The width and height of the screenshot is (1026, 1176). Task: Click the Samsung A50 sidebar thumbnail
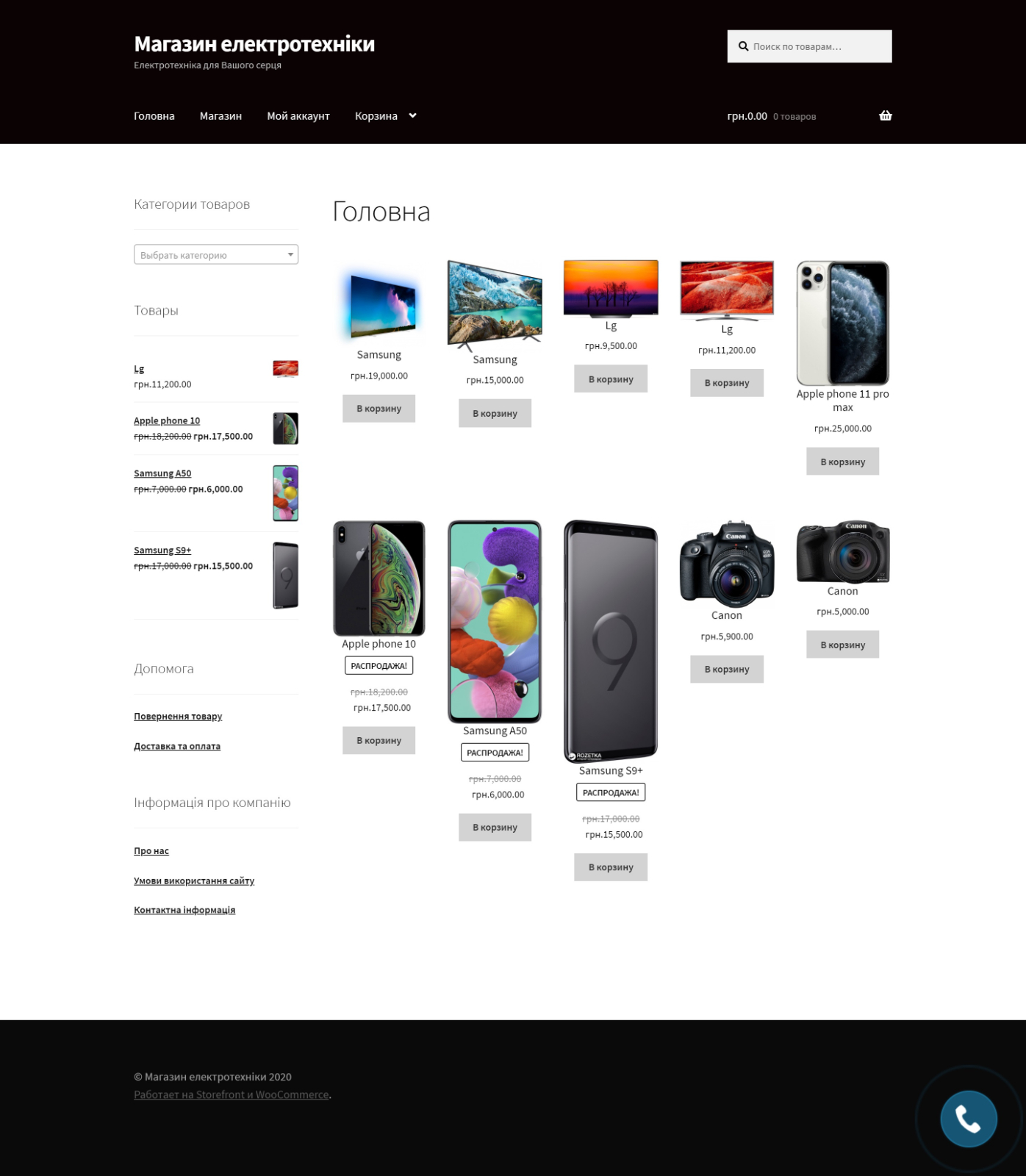(x=285, y=493)
